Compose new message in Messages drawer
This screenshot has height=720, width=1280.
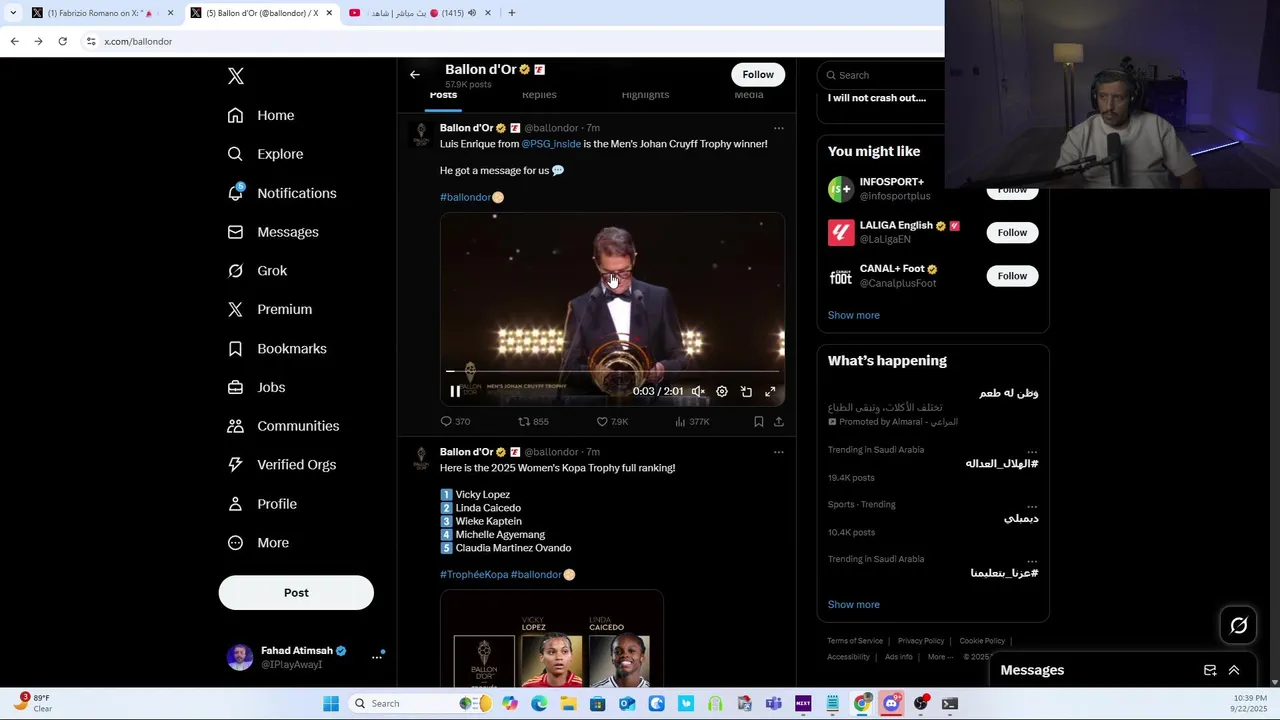click(x=1210, y=670)
